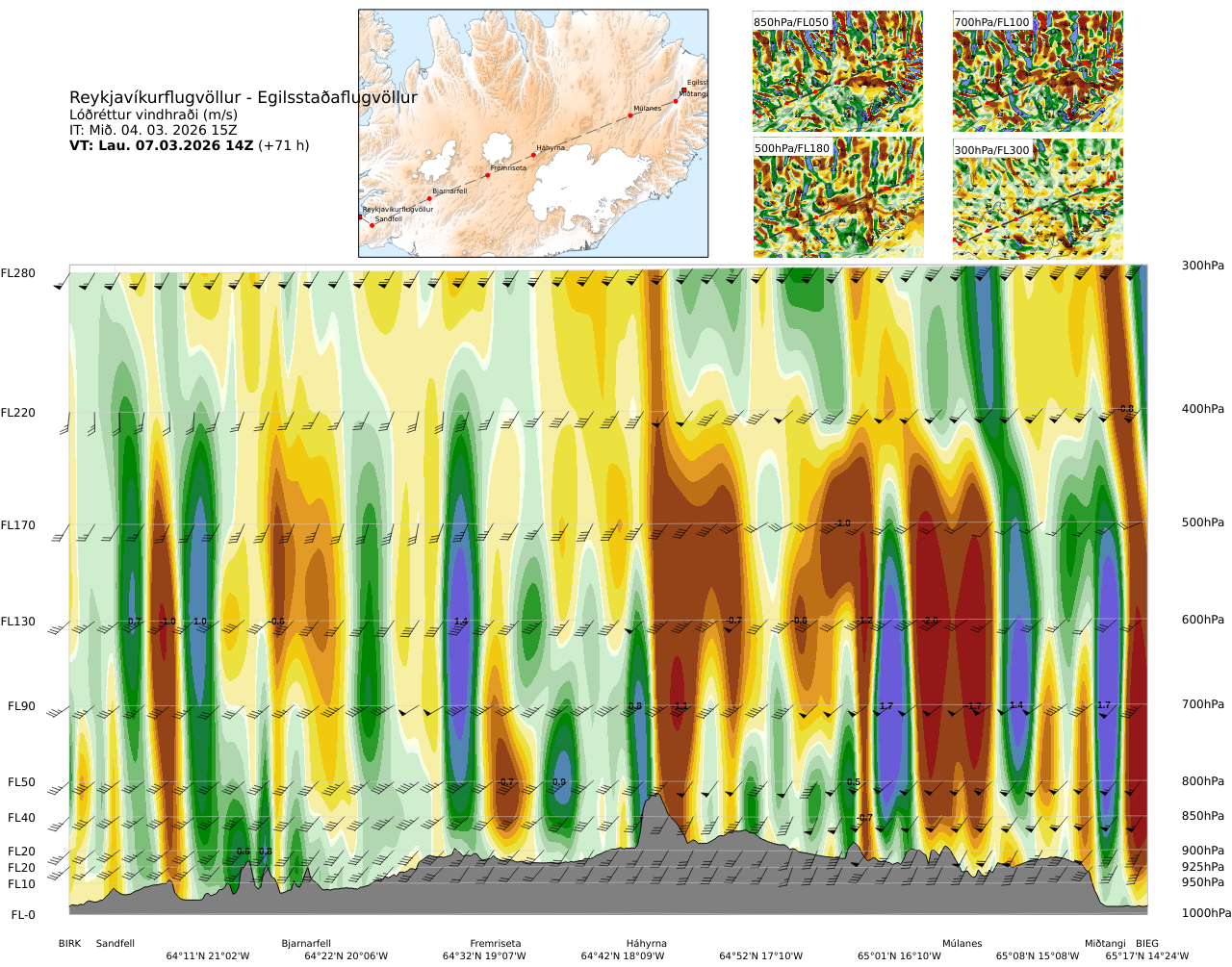Click the Reykjavíkurflugvöllur label on the map

point(398,209)
